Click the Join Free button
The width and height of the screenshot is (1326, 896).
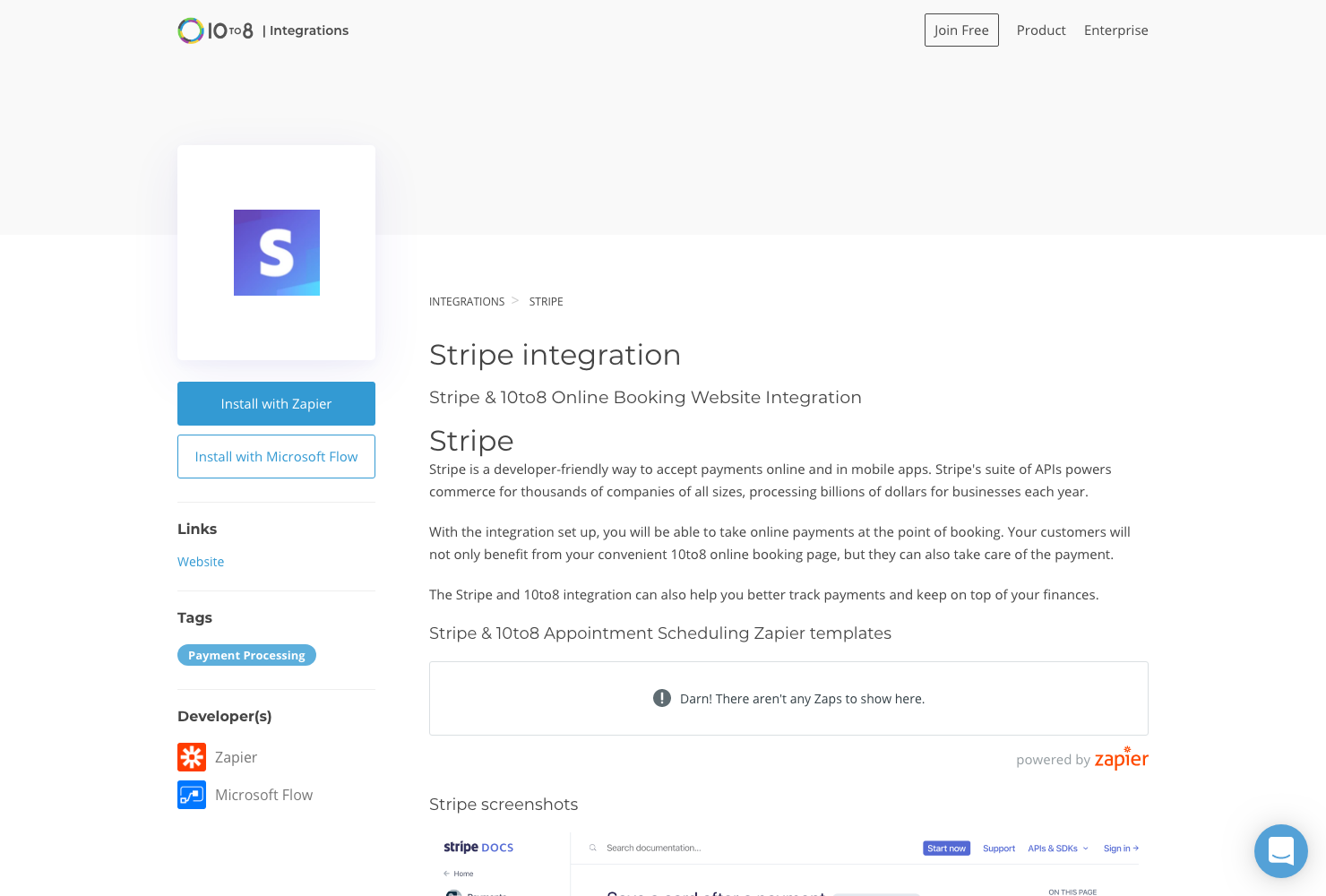pyautogui.click(x=961, y=30)
